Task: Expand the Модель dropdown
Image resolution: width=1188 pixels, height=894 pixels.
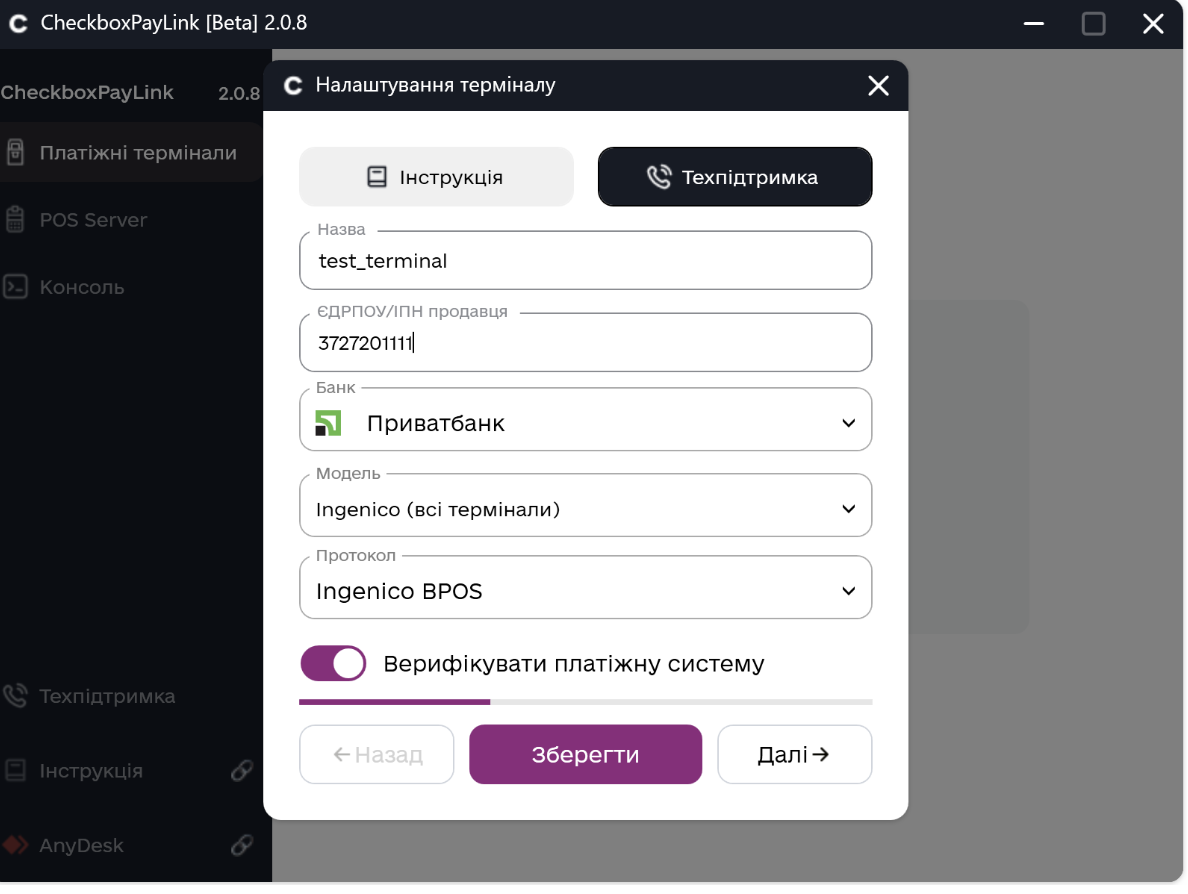Action: click(848, 509)
